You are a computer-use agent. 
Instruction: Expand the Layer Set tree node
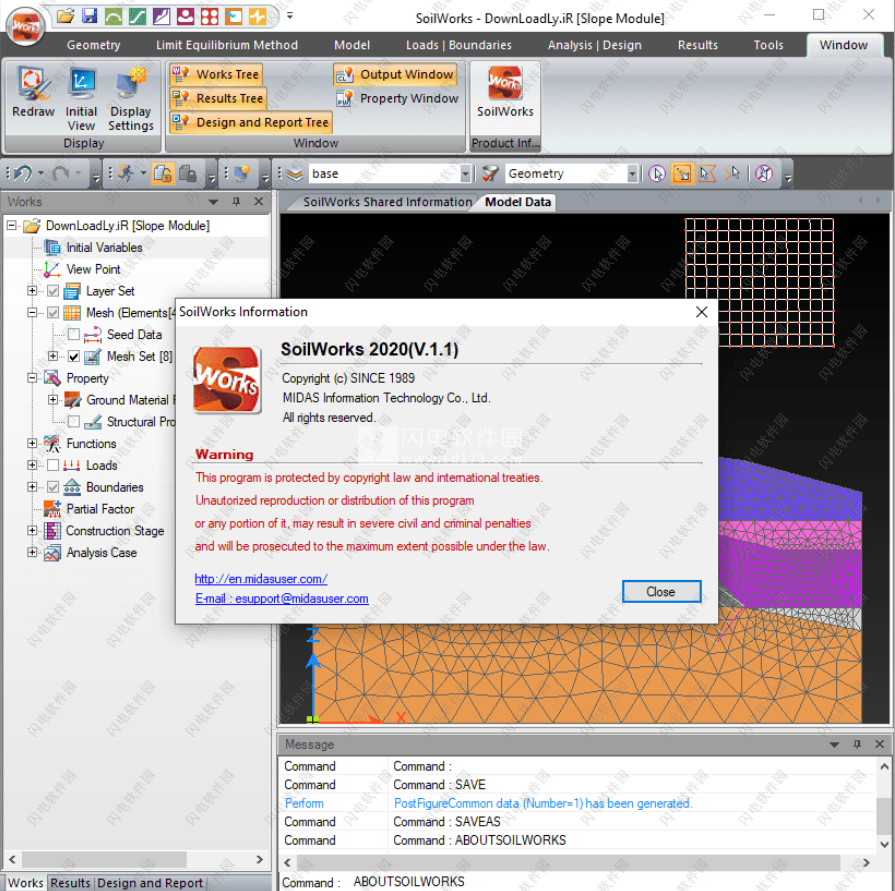tap(32, 291)
